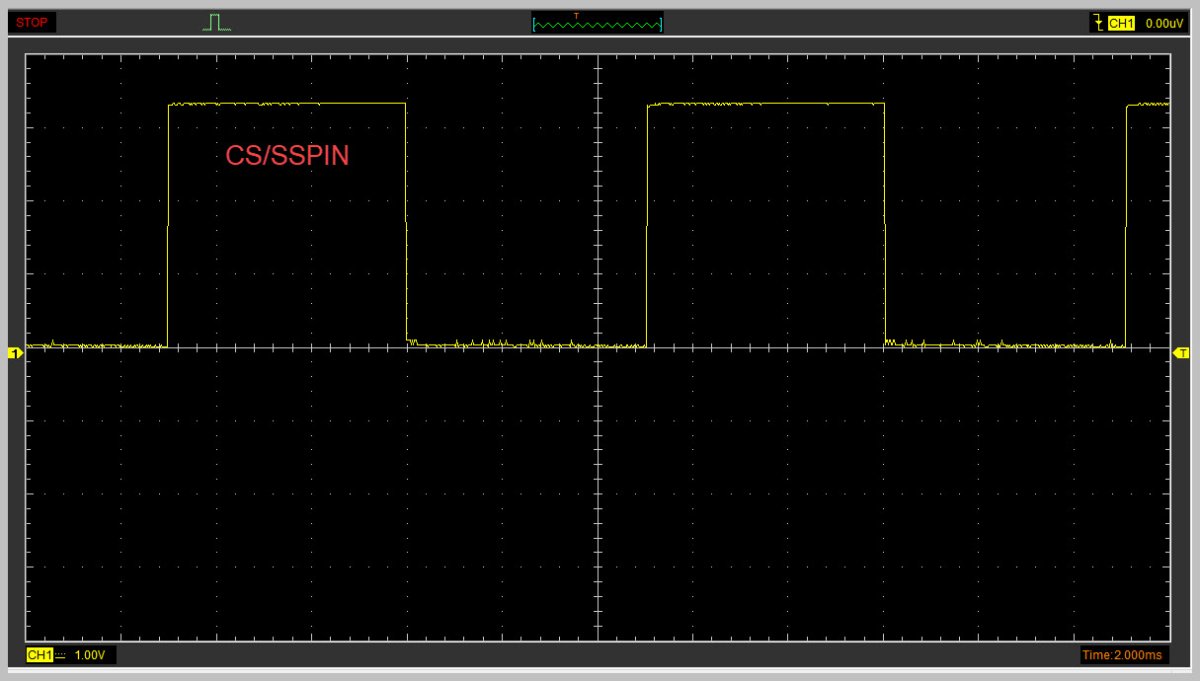Select the highlighted CH1 trigger source label
Image resolution: width=1200 pixels, height=681 pixels.
[1122, 22]
